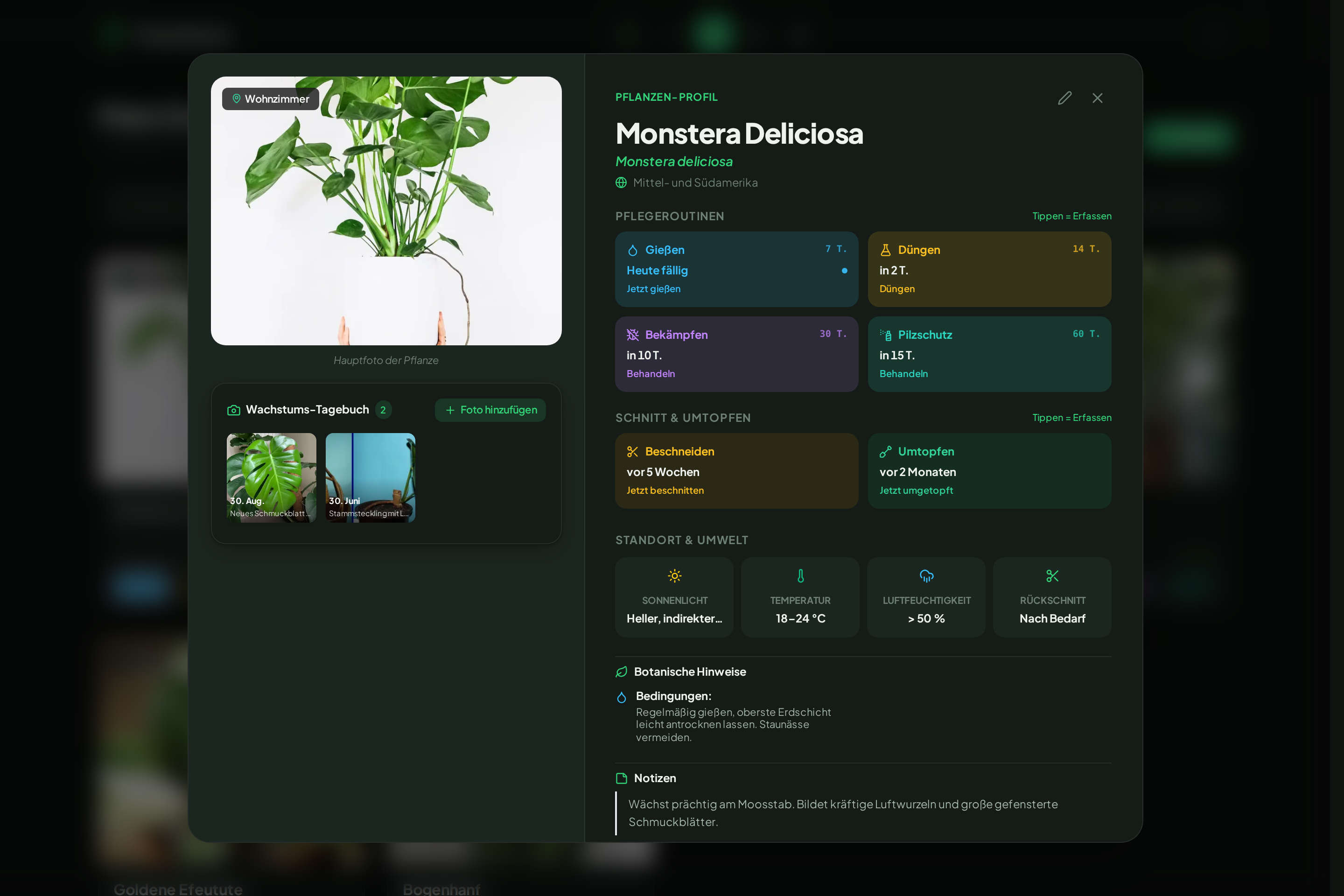The image size is (1344, 896).
Task: Click the Mittel- und Südamerika origin text
Action: (695, 183)
